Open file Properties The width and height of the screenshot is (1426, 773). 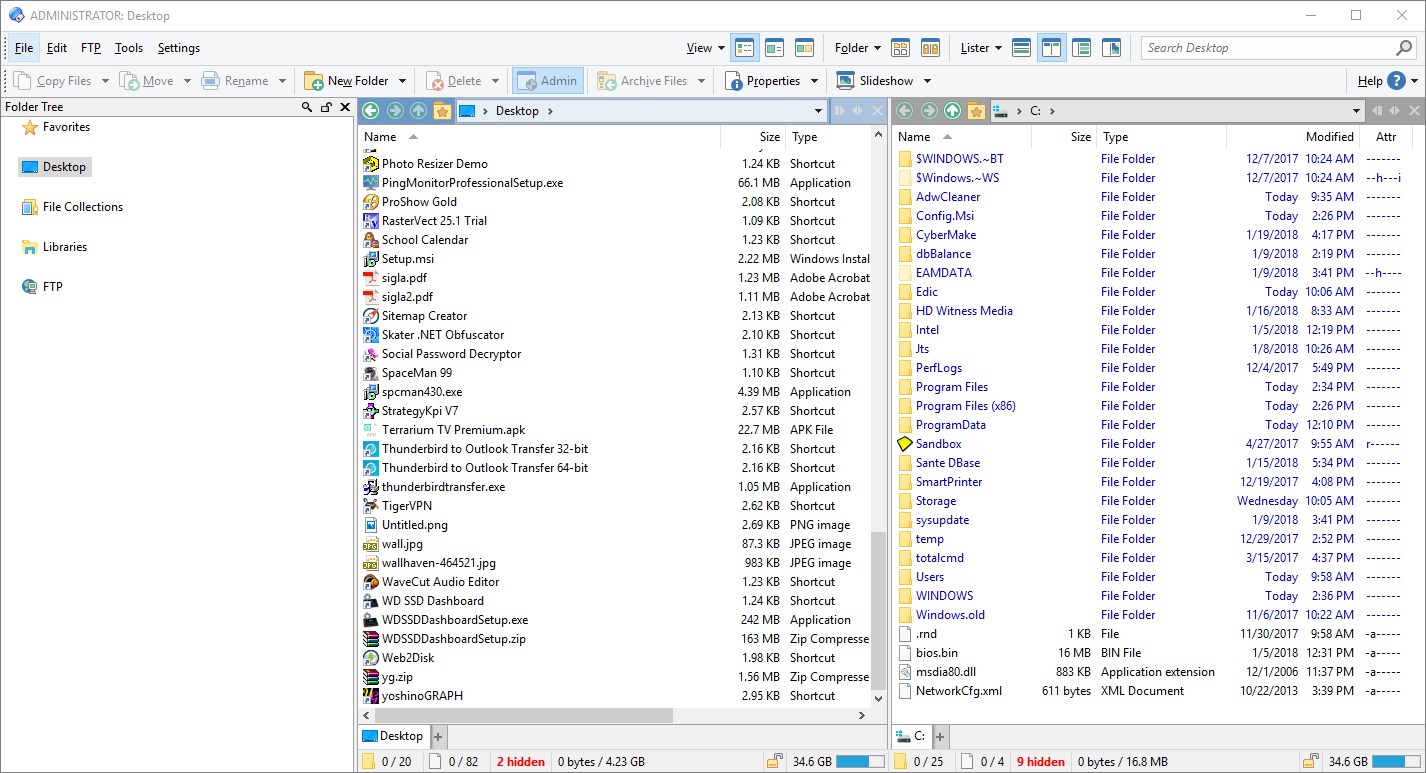762,81
